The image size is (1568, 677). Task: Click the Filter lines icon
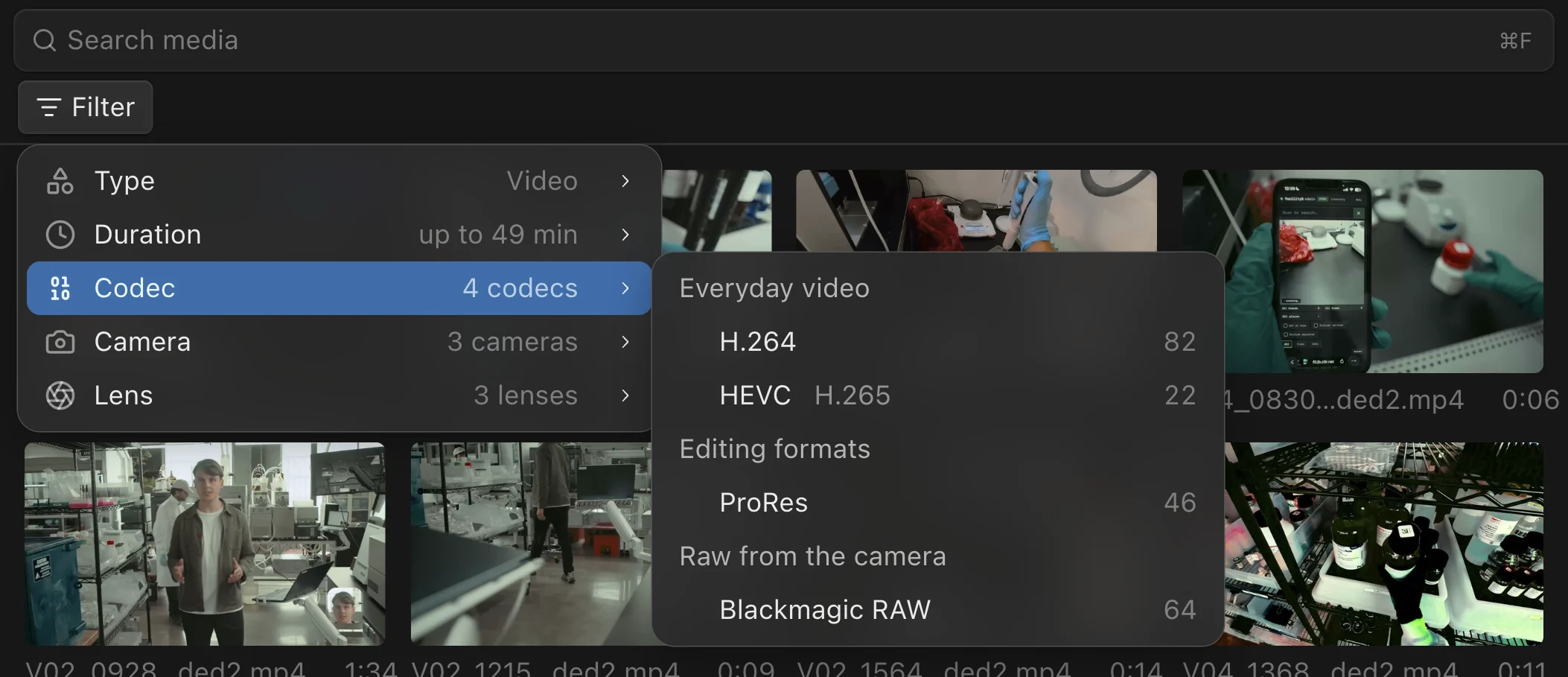[x=49, y=107]
